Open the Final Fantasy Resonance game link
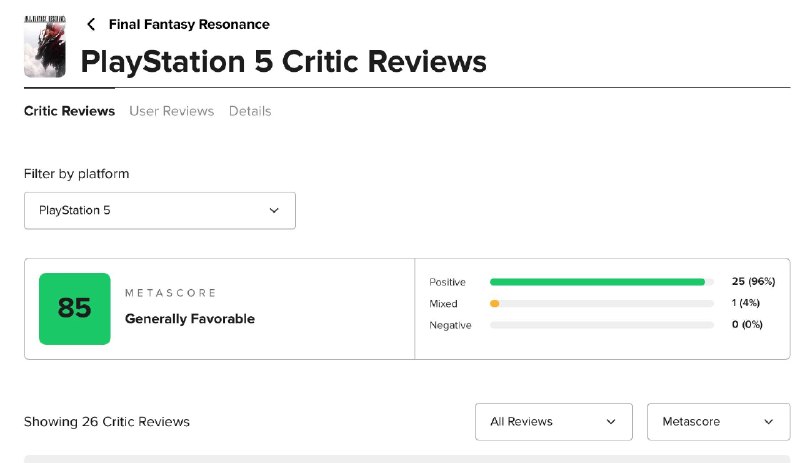This screenshot has height=463, width=800. [x=189, y=24]
